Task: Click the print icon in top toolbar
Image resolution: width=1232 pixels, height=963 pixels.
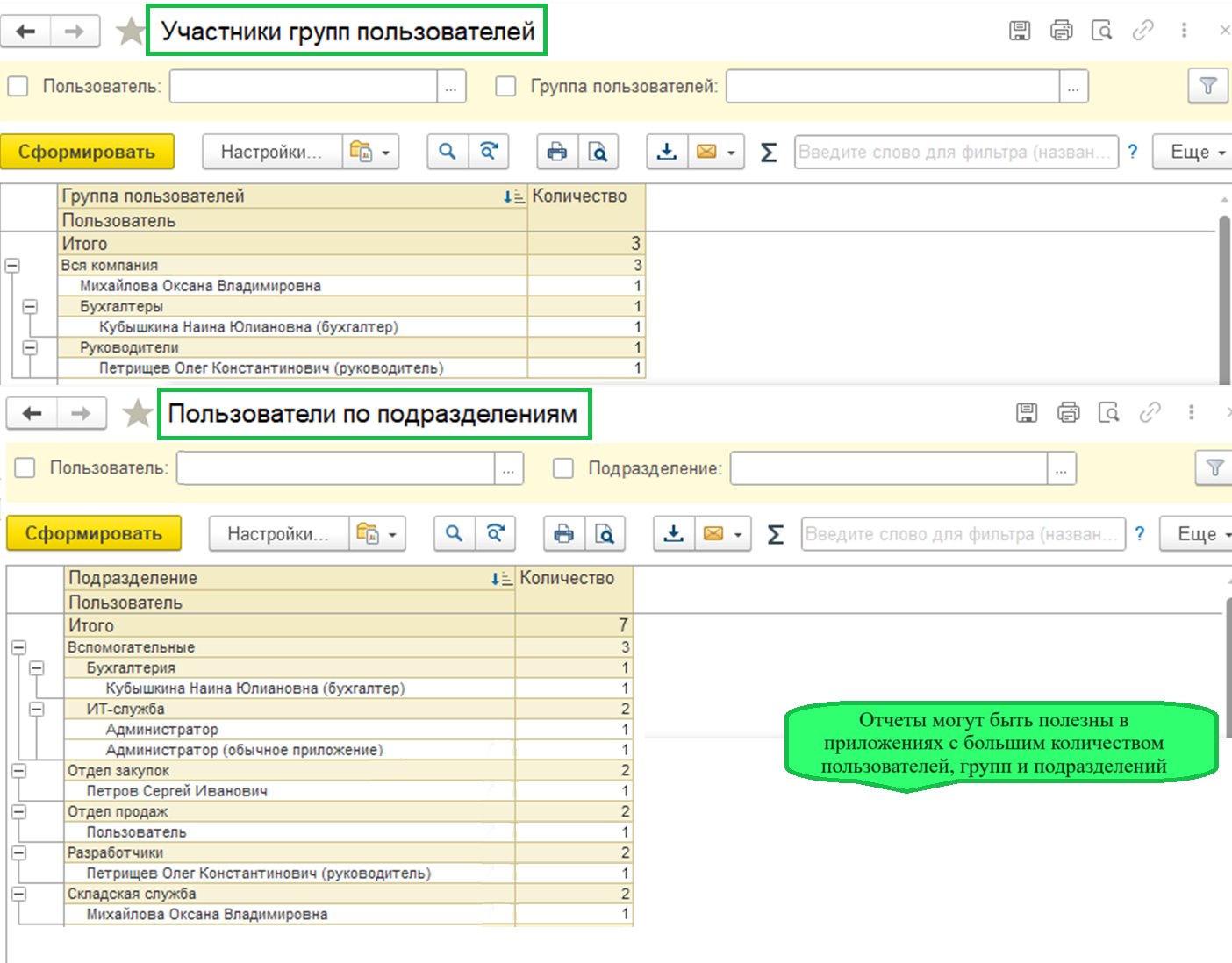Action: coord(556,152)
